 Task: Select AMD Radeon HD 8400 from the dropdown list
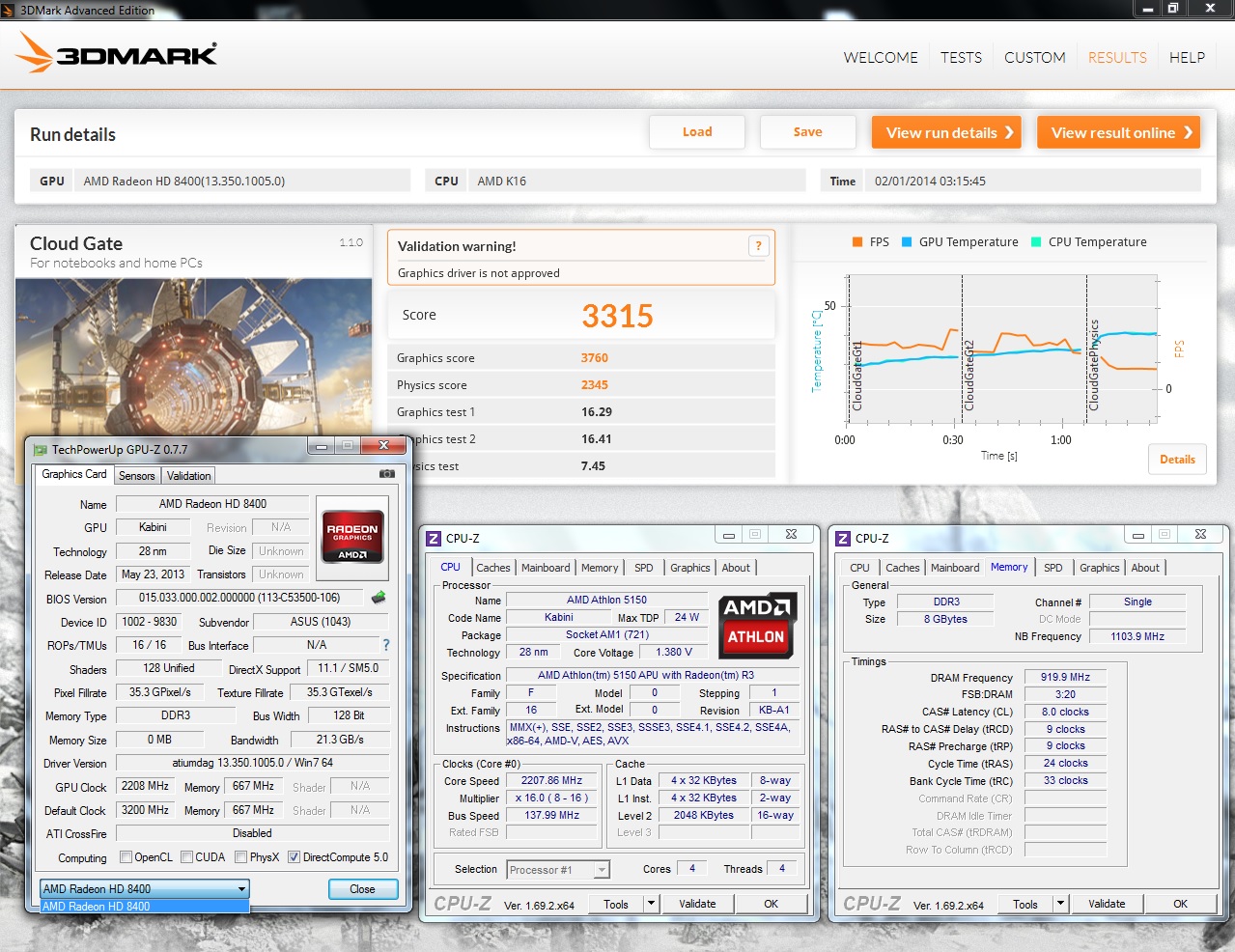click(145, 907)
